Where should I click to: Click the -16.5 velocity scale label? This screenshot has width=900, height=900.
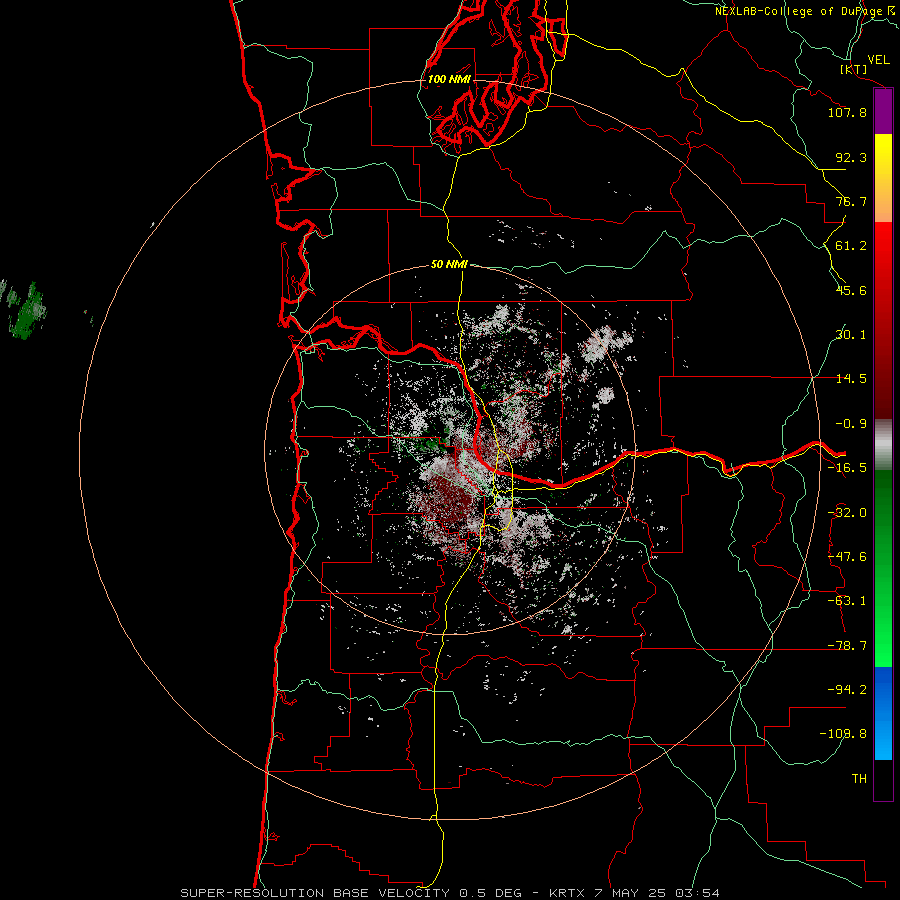tap(847, 468)
